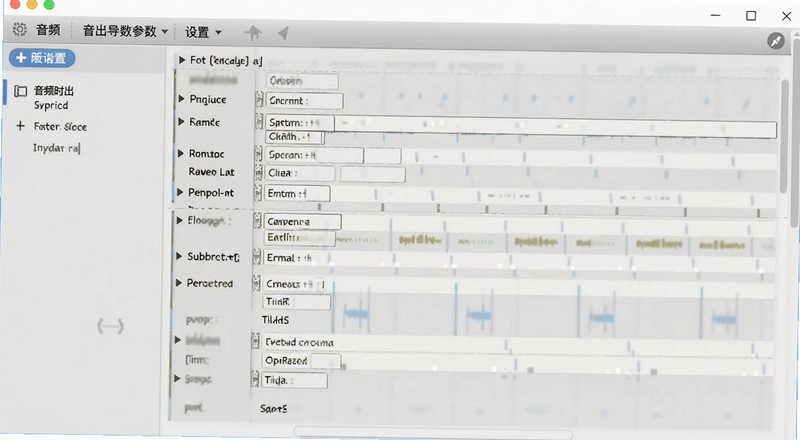This screenshot has height=440, width=800.
Task: Select the Sypricd sidebar entry
Action: coord(51,105)
